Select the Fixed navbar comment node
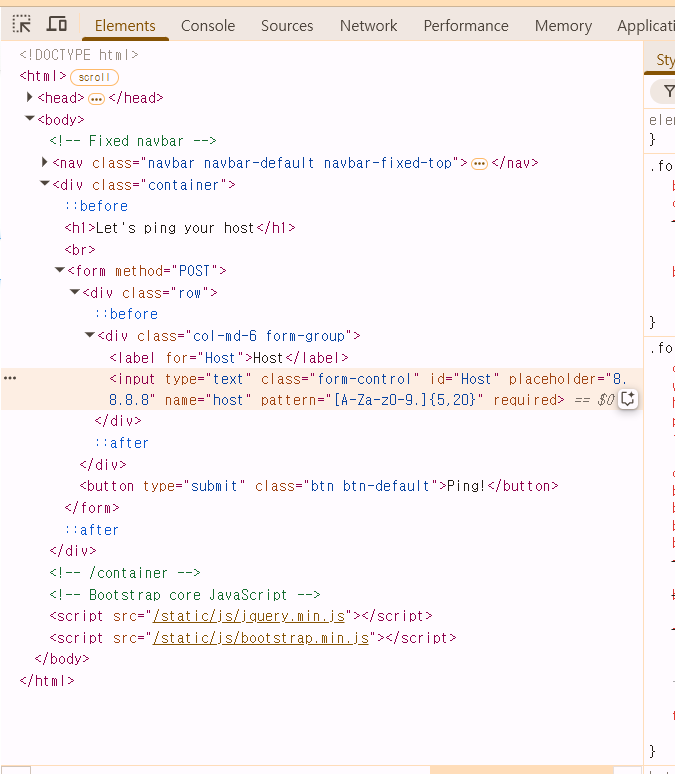The height and width of the screenshot is (774, 675). pos(133,141)
